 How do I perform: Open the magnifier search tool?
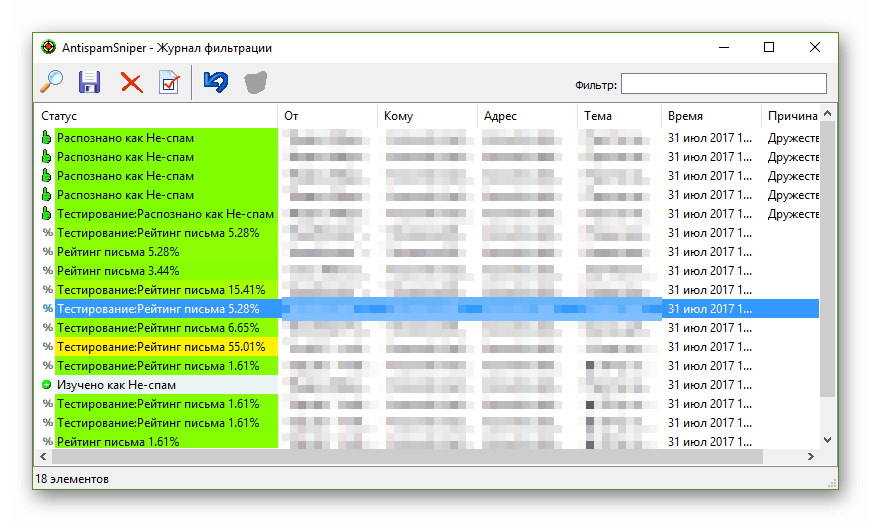(x=52, y=82)
